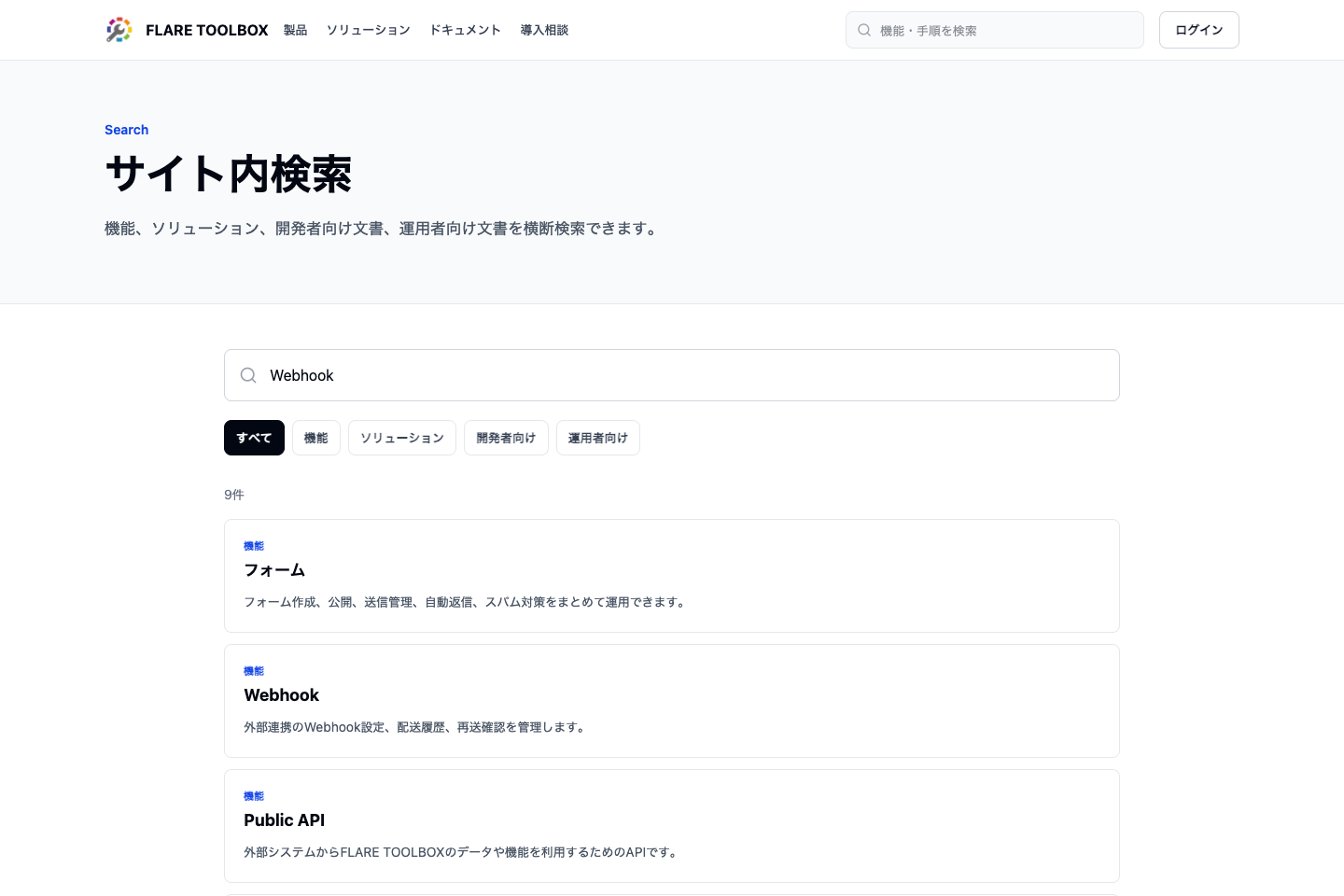
Task: Click the FLARE TOOLBOX logo icon
Action: (x=119, y=30)
